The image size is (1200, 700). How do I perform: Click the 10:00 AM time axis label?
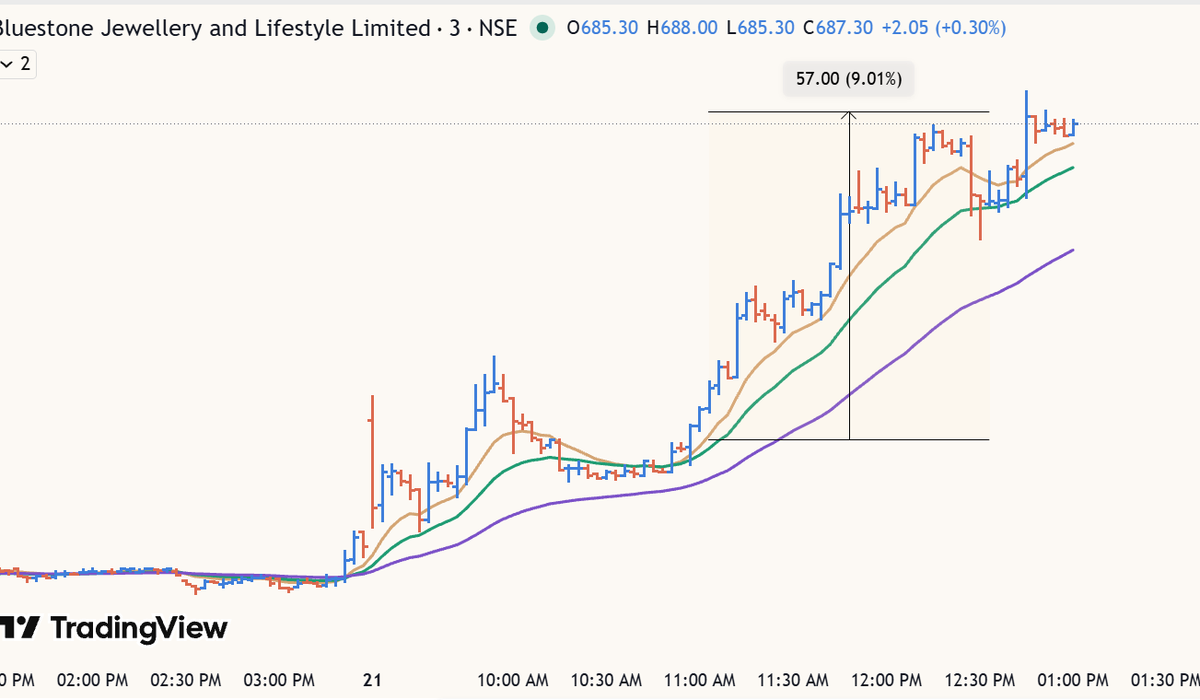pos(513,680)
